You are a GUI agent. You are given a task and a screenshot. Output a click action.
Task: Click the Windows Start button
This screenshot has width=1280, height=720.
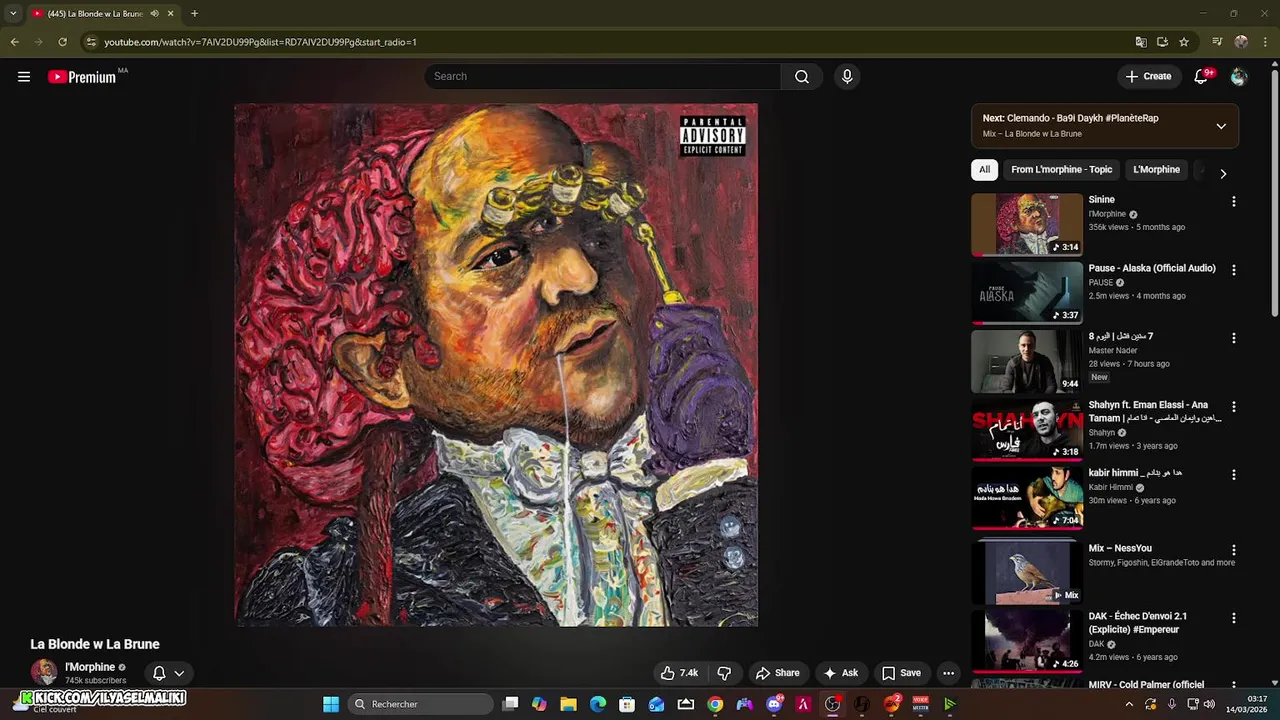point(331,704)
